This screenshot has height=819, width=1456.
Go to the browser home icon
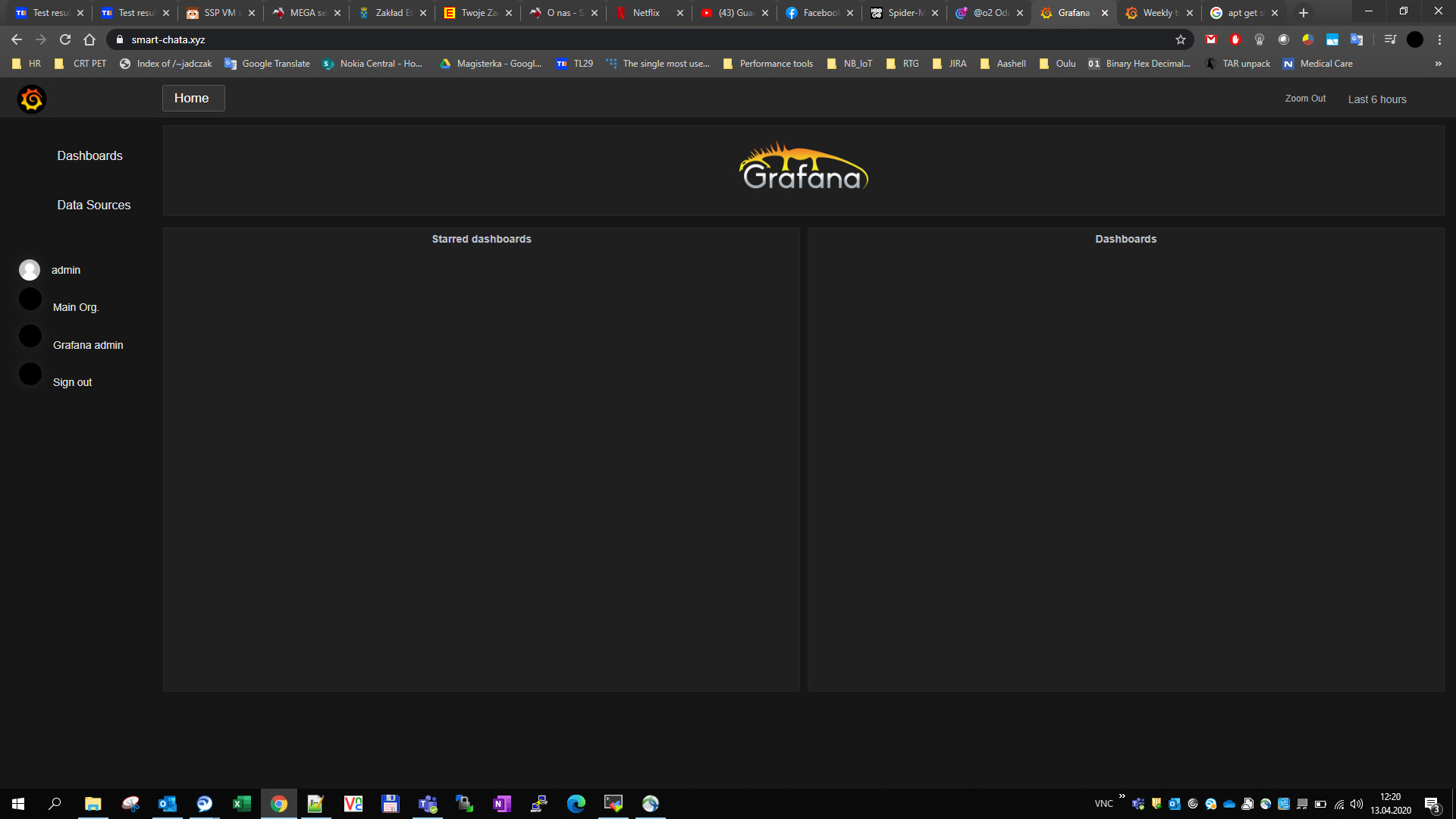[x=89, y=39]
